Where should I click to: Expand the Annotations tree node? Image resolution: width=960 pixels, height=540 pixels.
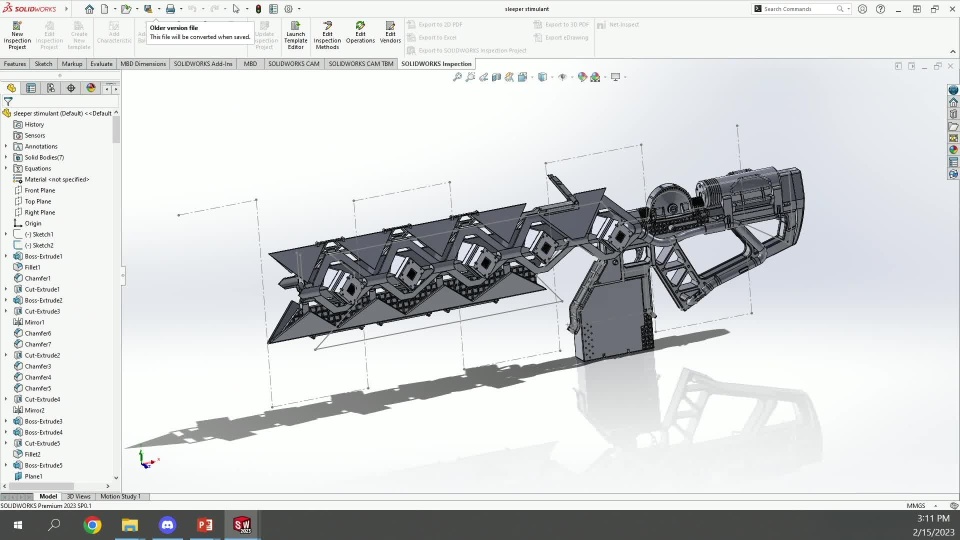pos(6,146)
